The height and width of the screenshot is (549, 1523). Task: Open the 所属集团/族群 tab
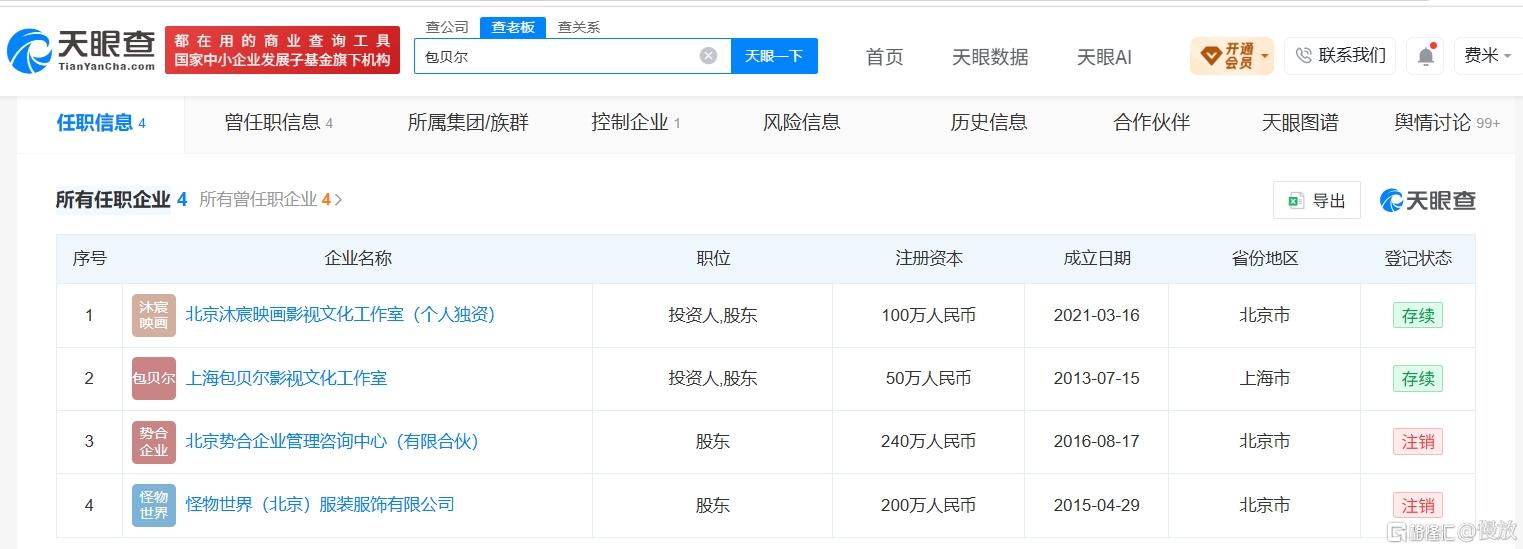click(468, 123)
